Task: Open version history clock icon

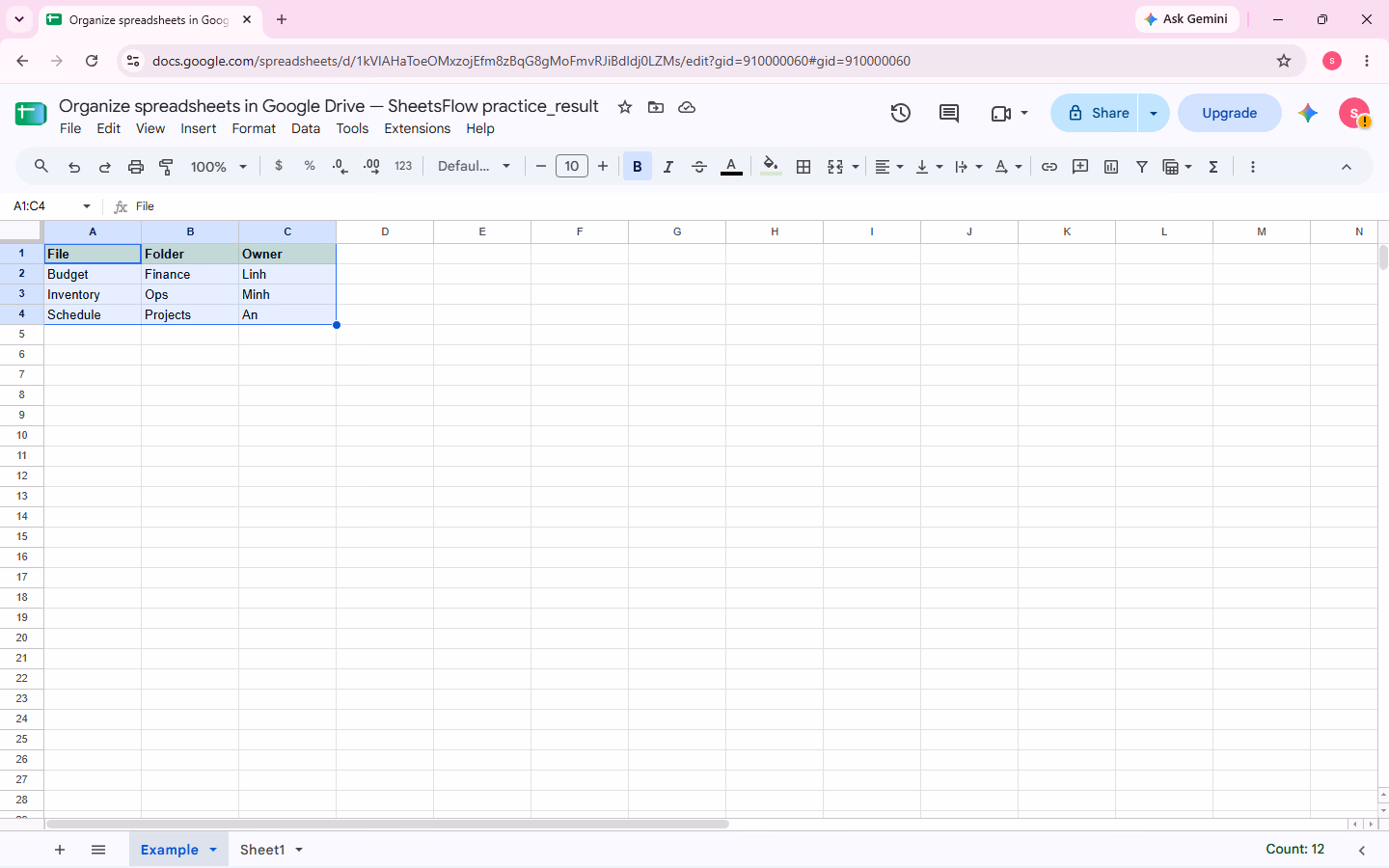Action: (x=901, y=113)
